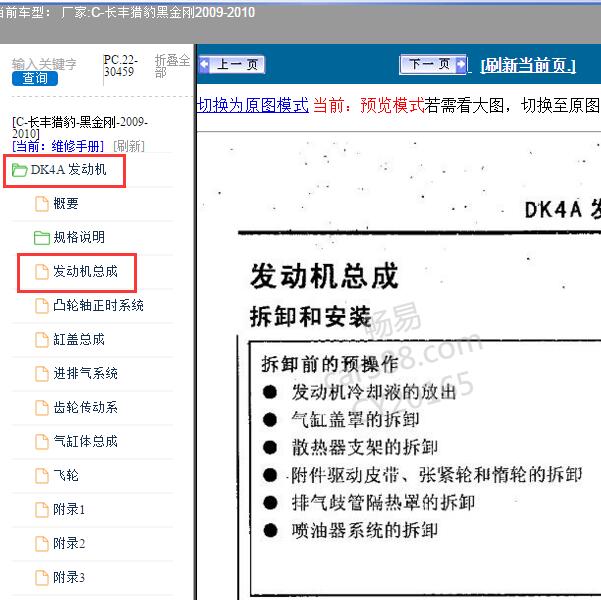
Task: Click the 拆卸前的预操作 box title
Action: pyautogui.click(x=330, y=364)
